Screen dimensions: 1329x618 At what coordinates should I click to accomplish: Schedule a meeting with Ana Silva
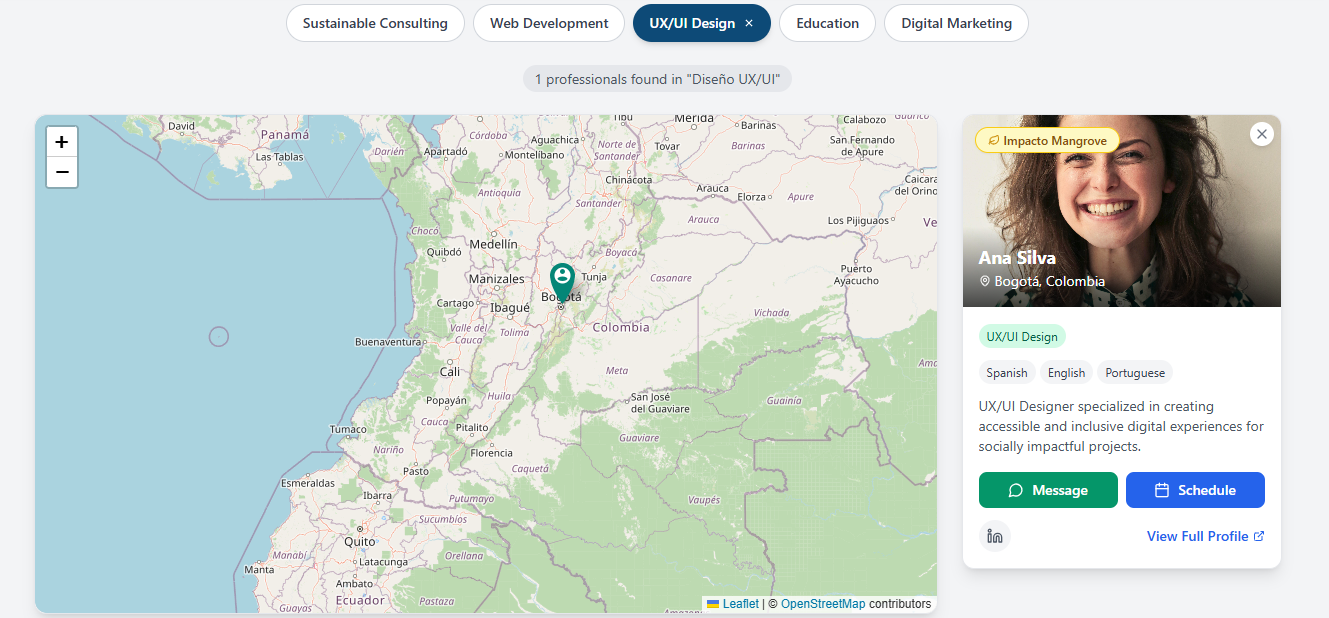pos(1195,490)
